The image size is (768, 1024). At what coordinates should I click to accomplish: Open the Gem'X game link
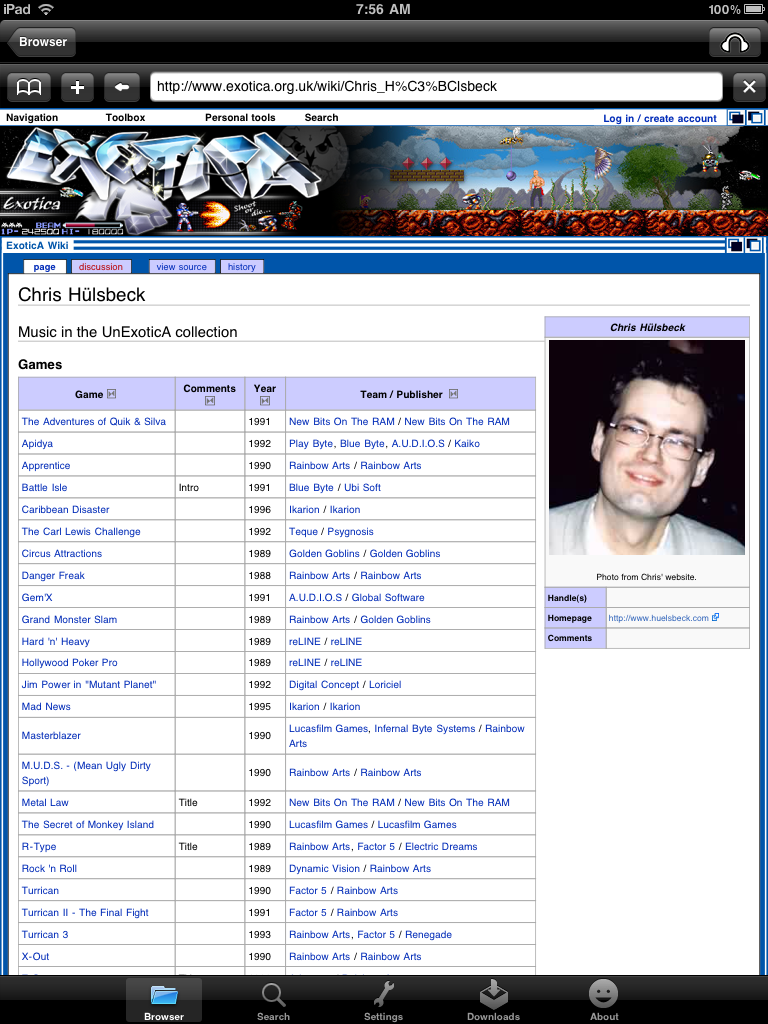coord(37,598)
